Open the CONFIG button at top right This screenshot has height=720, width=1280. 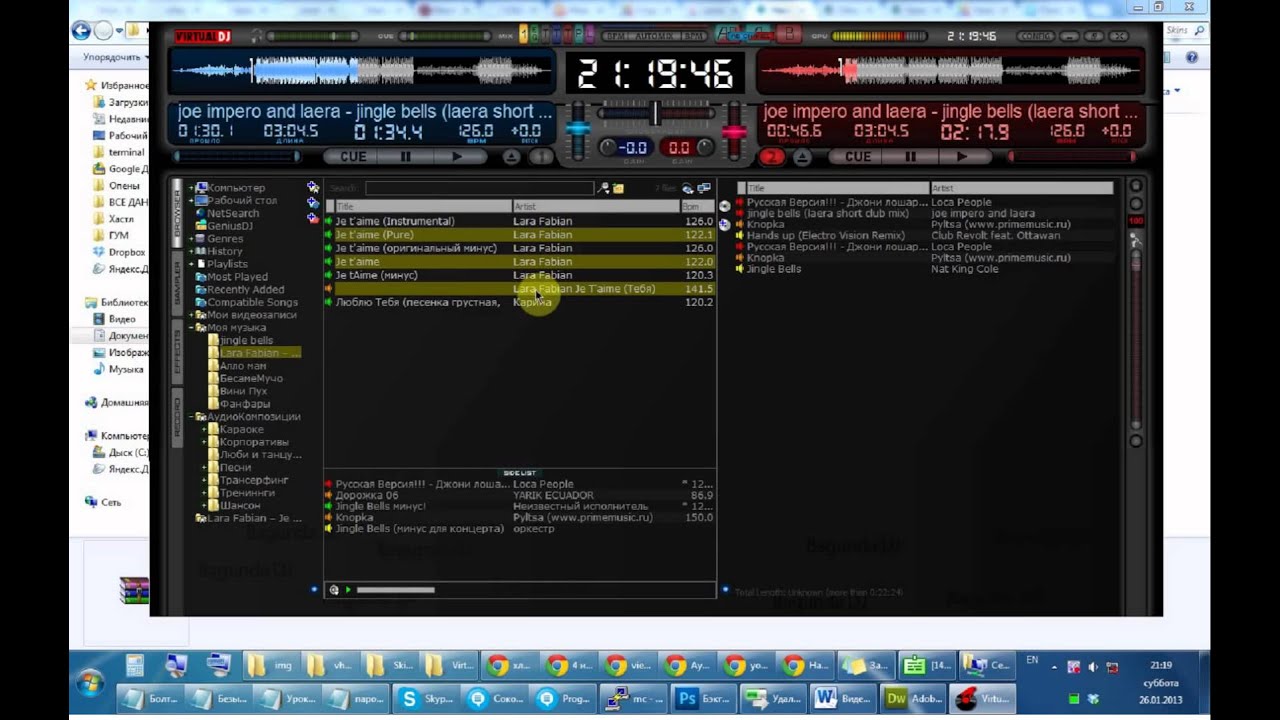[x=1035, y=36]
